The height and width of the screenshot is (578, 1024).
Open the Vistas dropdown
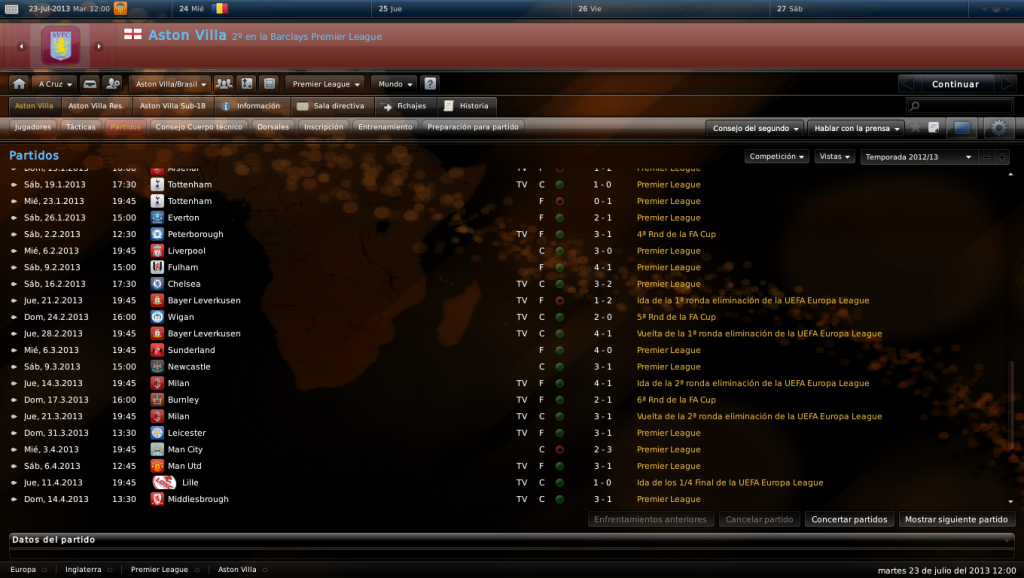click(x=834, y=157)
